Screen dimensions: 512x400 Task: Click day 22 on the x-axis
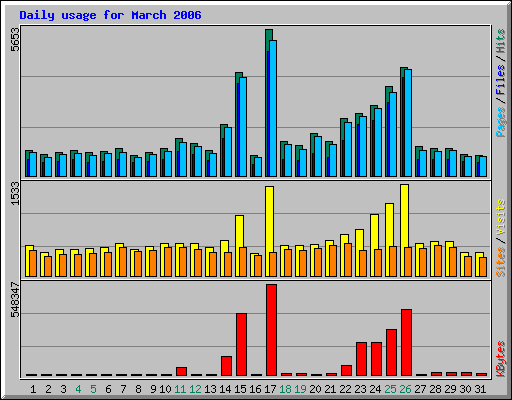point(345,389)
